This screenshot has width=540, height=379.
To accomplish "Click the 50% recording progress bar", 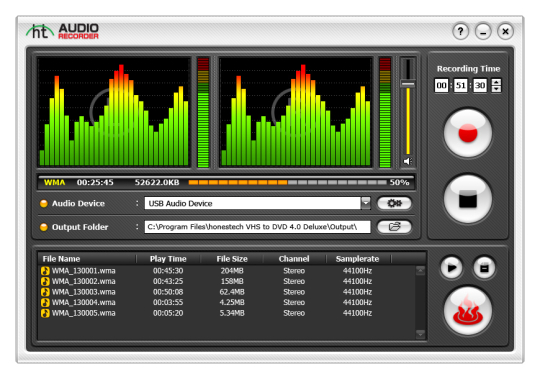I will 287,182.
